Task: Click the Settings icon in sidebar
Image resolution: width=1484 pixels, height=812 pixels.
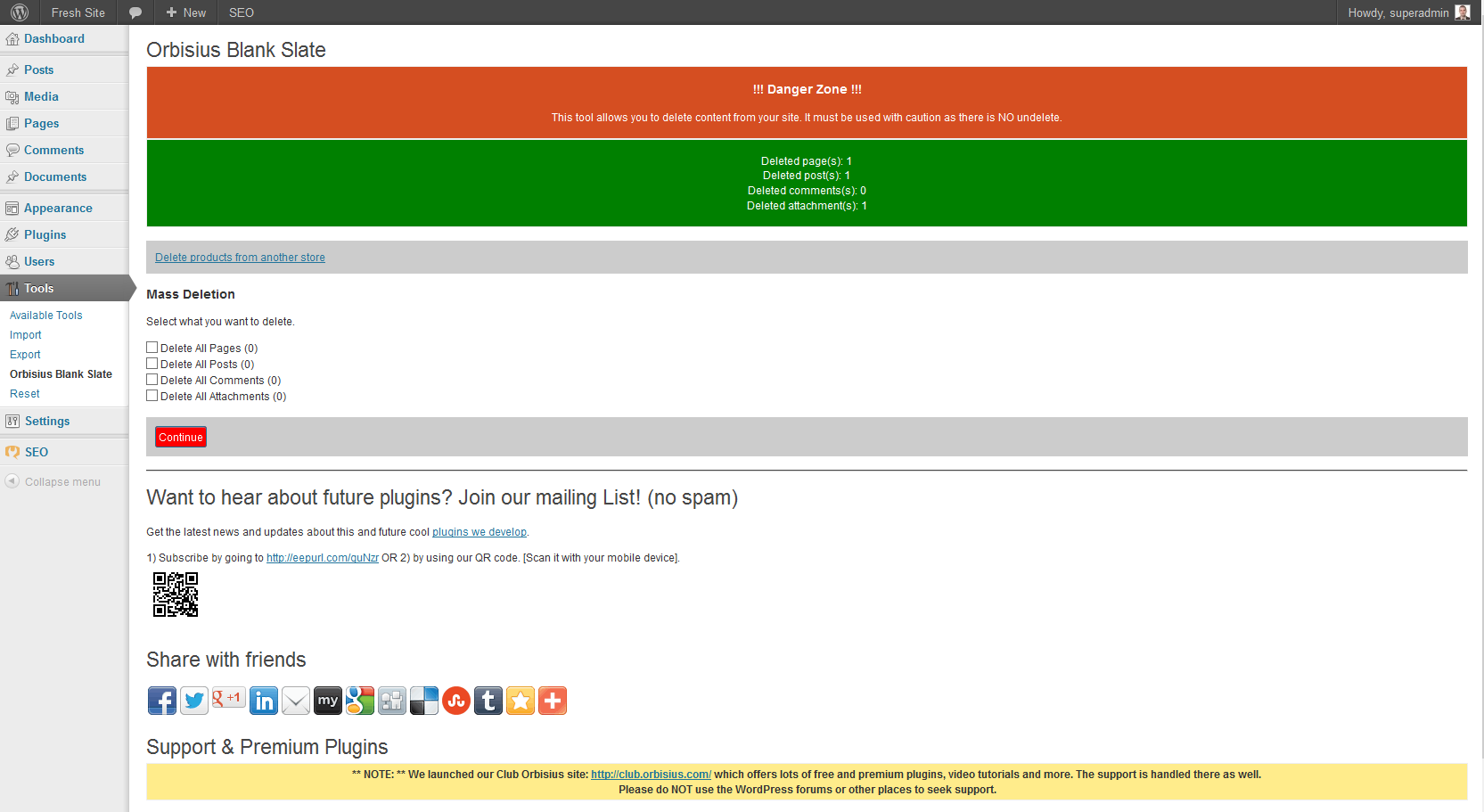Action: pyautogui.click(x=12, y=422)
